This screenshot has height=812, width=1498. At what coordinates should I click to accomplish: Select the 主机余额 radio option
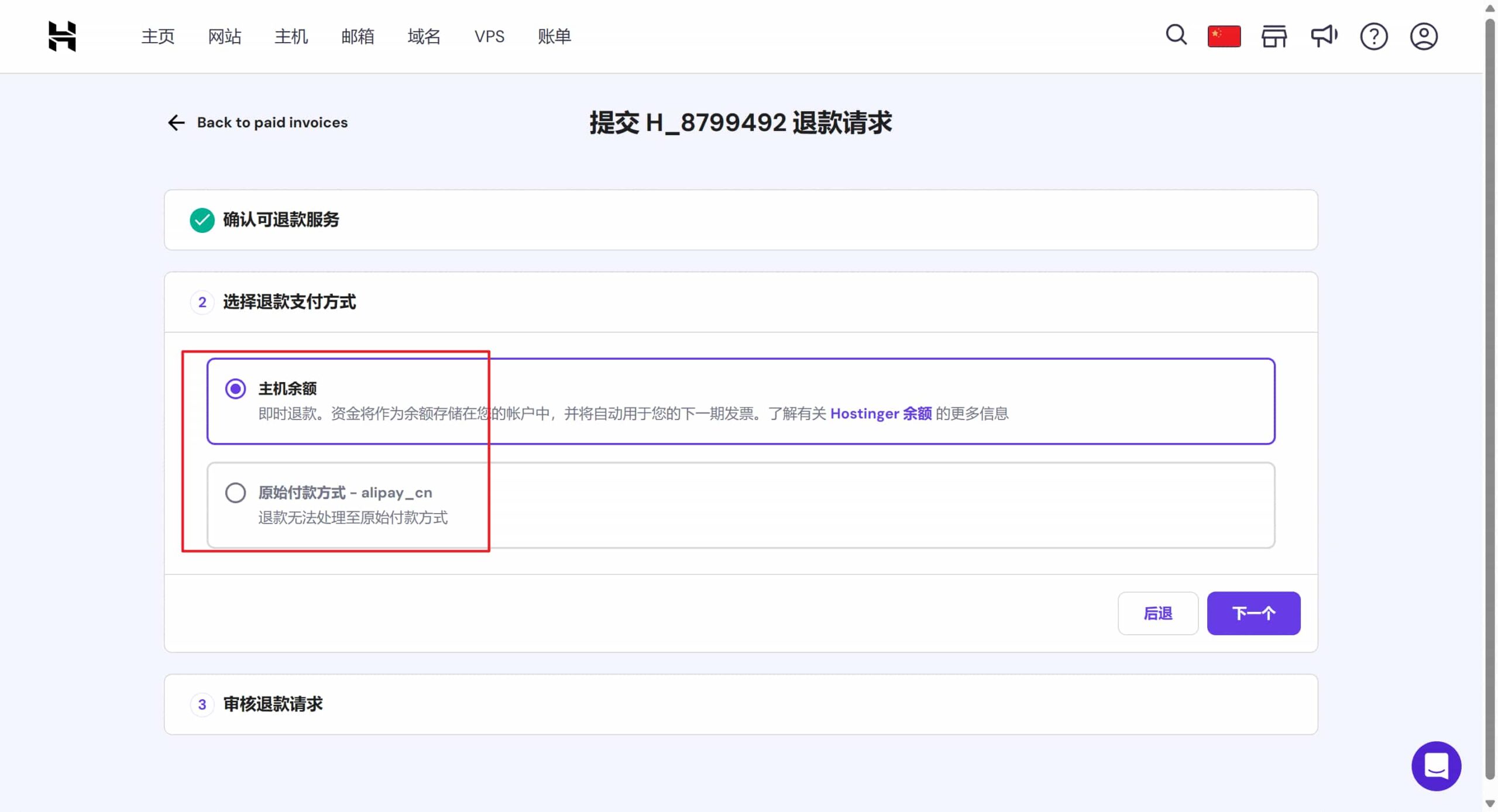point(235,389)
